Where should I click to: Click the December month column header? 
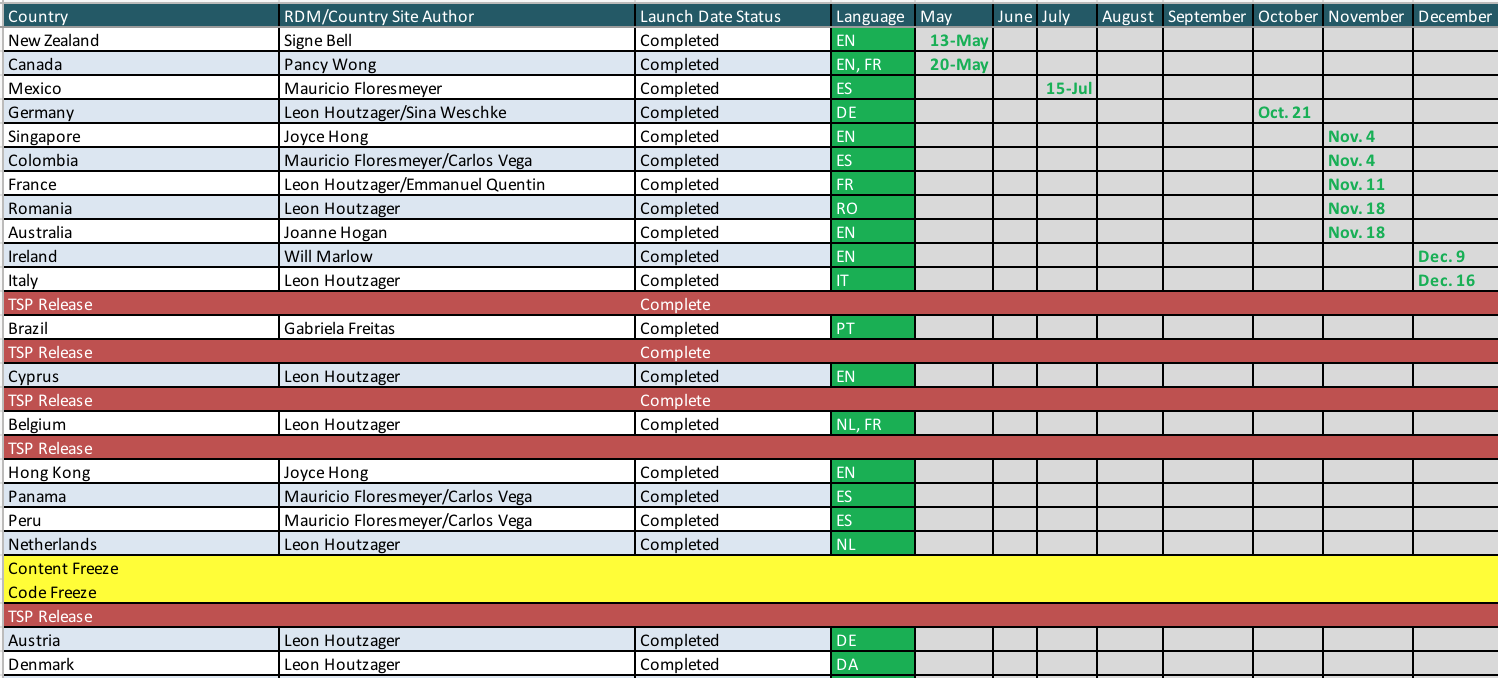pos(1454,16)
